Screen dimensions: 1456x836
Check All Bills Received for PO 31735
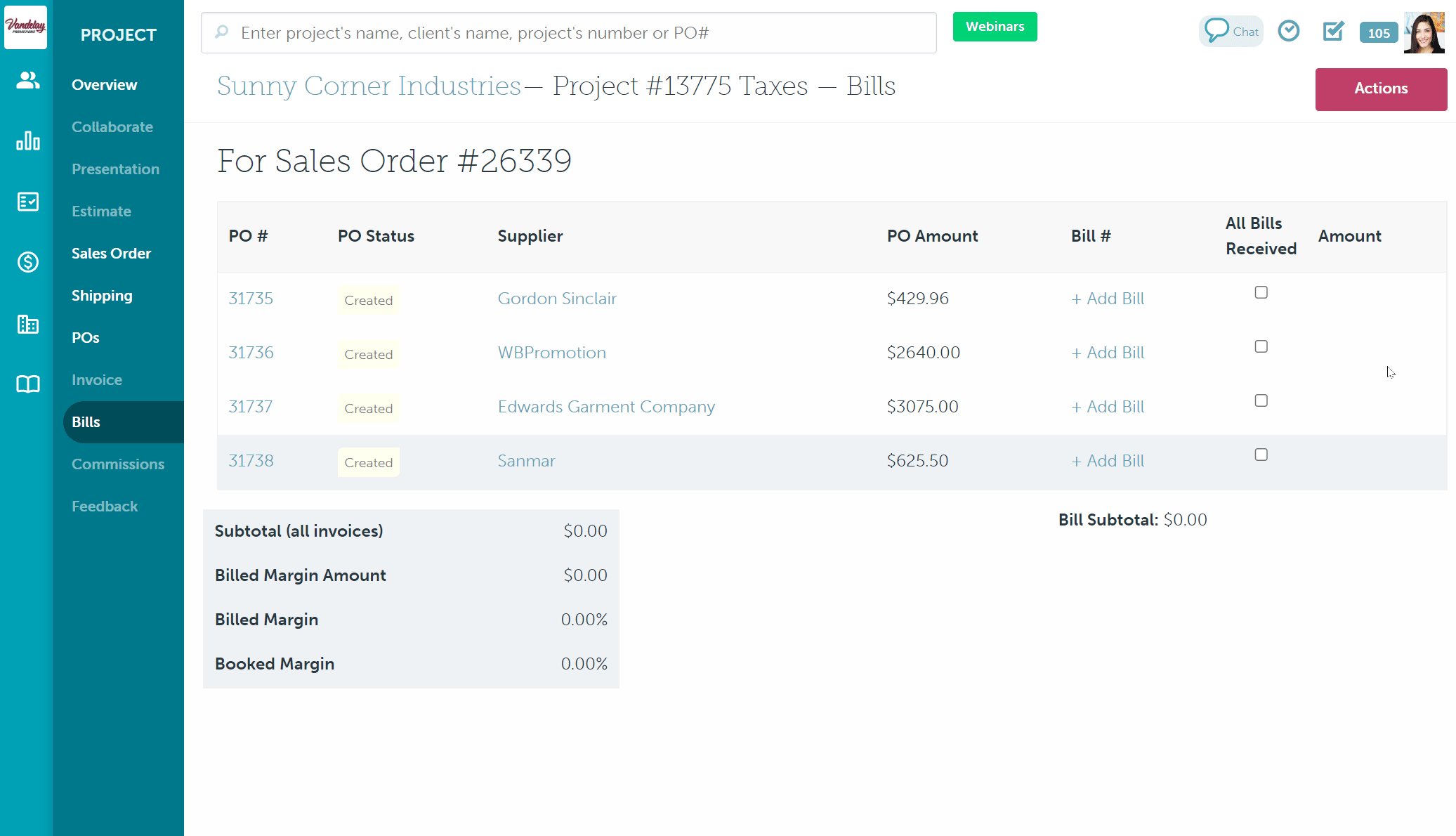pyautogui.click(x=1261, y=292)
